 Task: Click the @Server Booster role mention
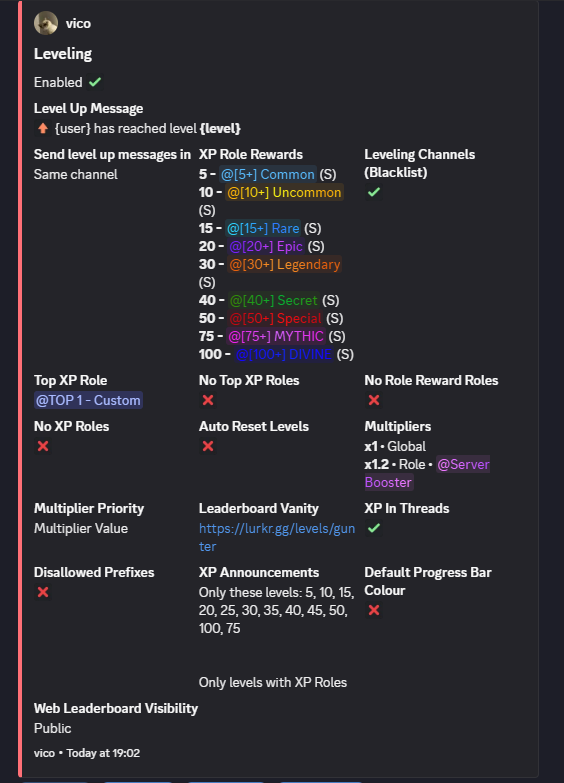tap(427, 473)
